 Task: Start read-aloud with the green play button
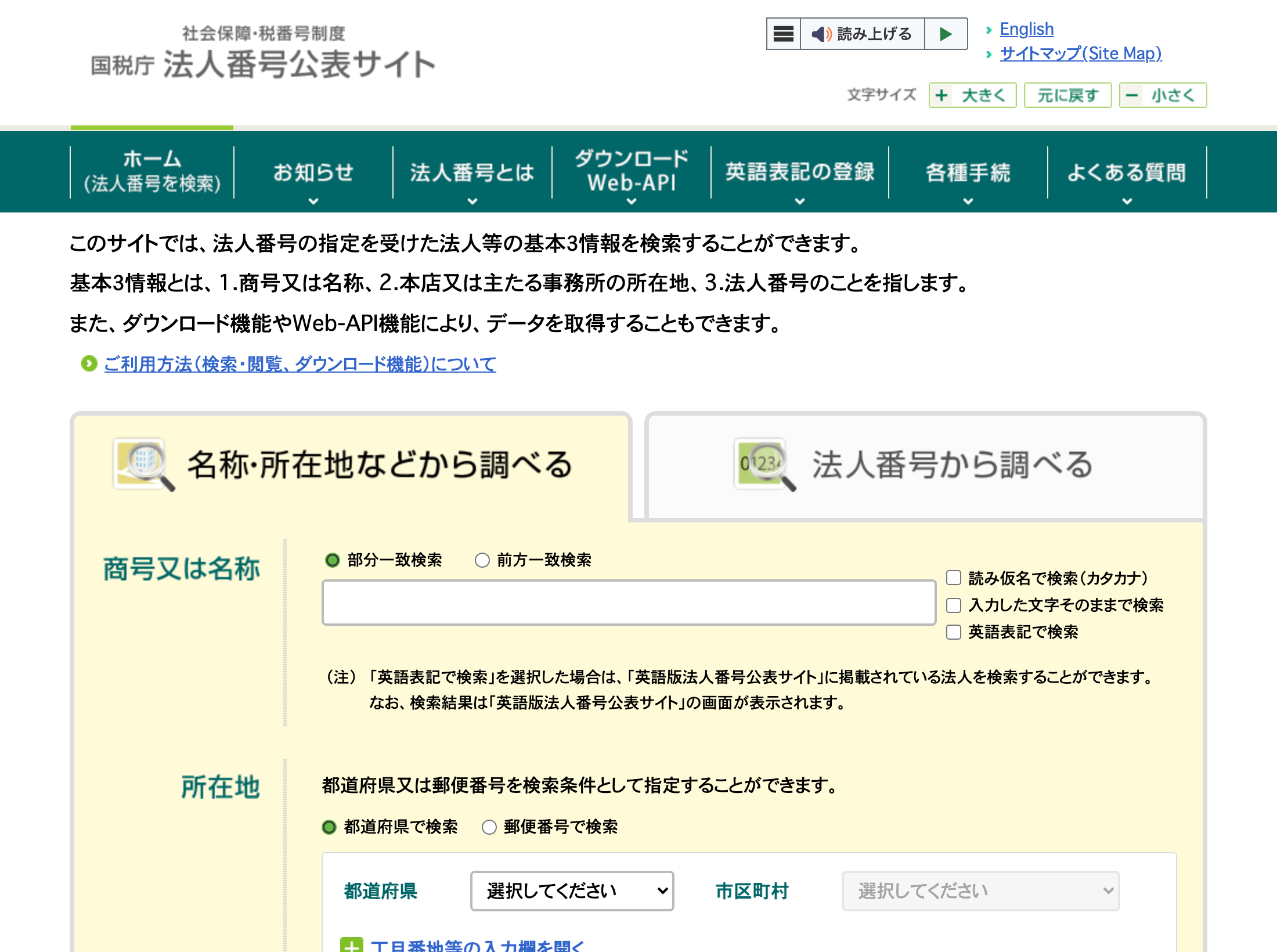click(x=946, y=34)
